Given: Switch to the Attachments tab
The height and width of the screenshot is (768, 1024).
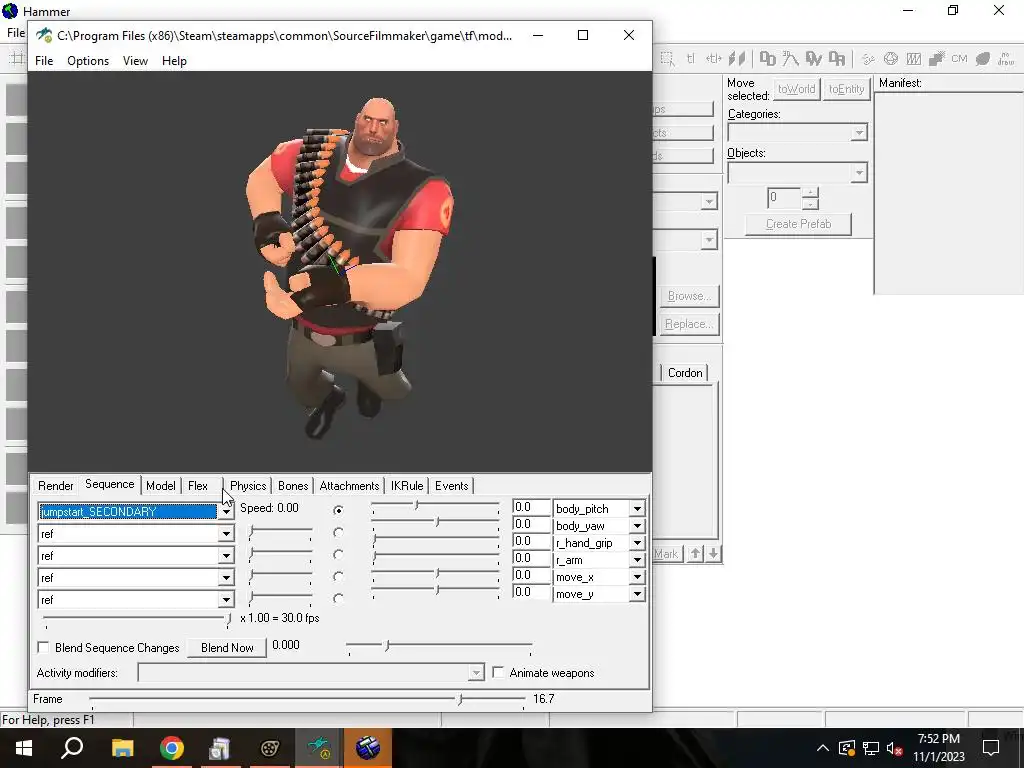Looking at the screenshot, I should (349, 486).
